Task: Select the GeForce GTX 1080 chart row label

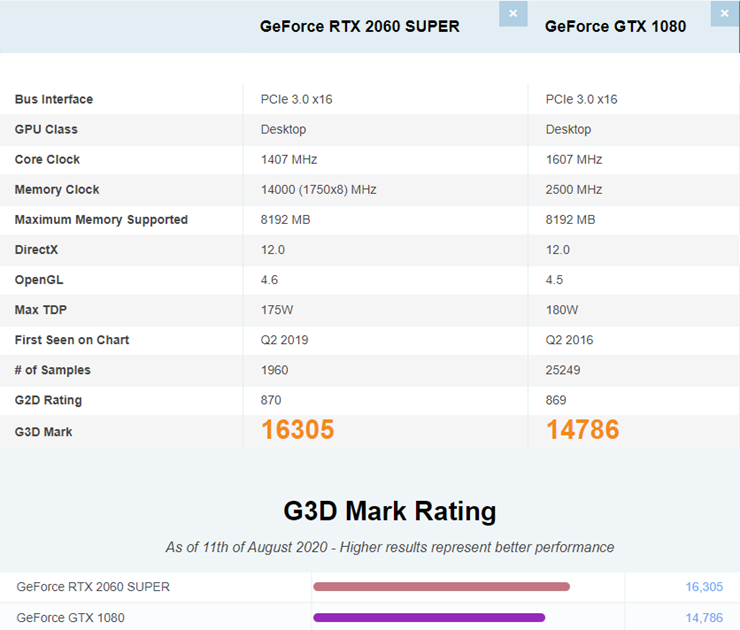Action: click(70, 617)
